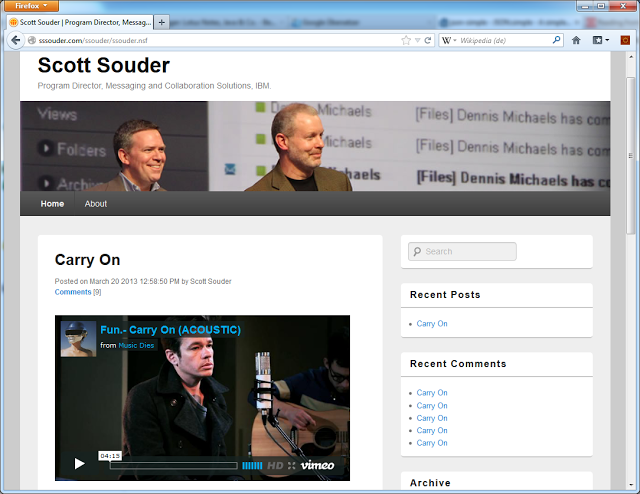Open the About navigation tab

[x=96, y=203]
